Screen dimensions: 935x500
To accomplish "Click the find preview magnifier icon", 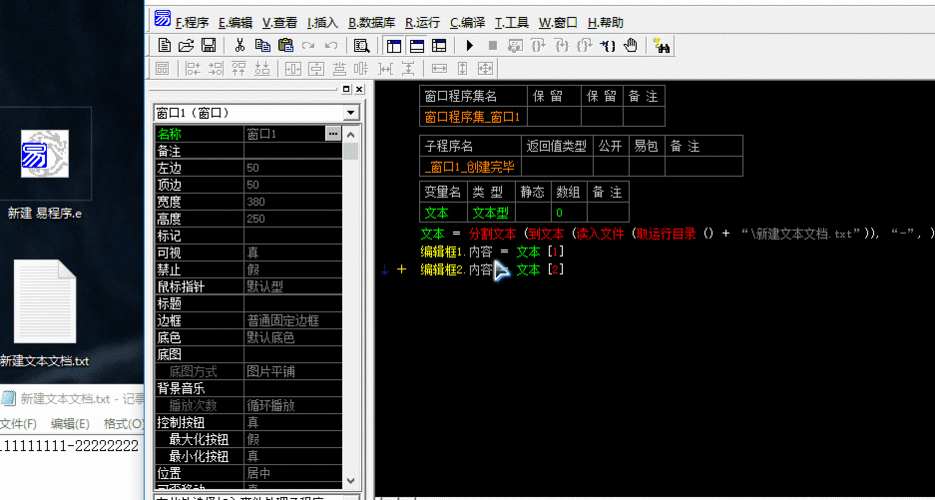I will [x=362, y=45].
